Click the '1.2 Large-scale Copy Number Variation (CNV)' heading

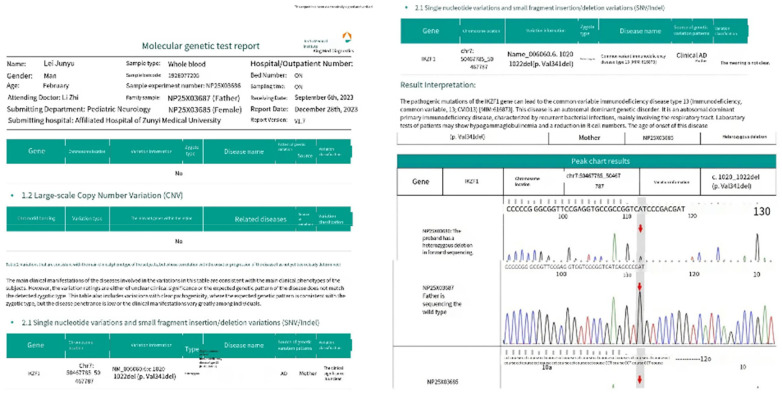pos(102,196)
